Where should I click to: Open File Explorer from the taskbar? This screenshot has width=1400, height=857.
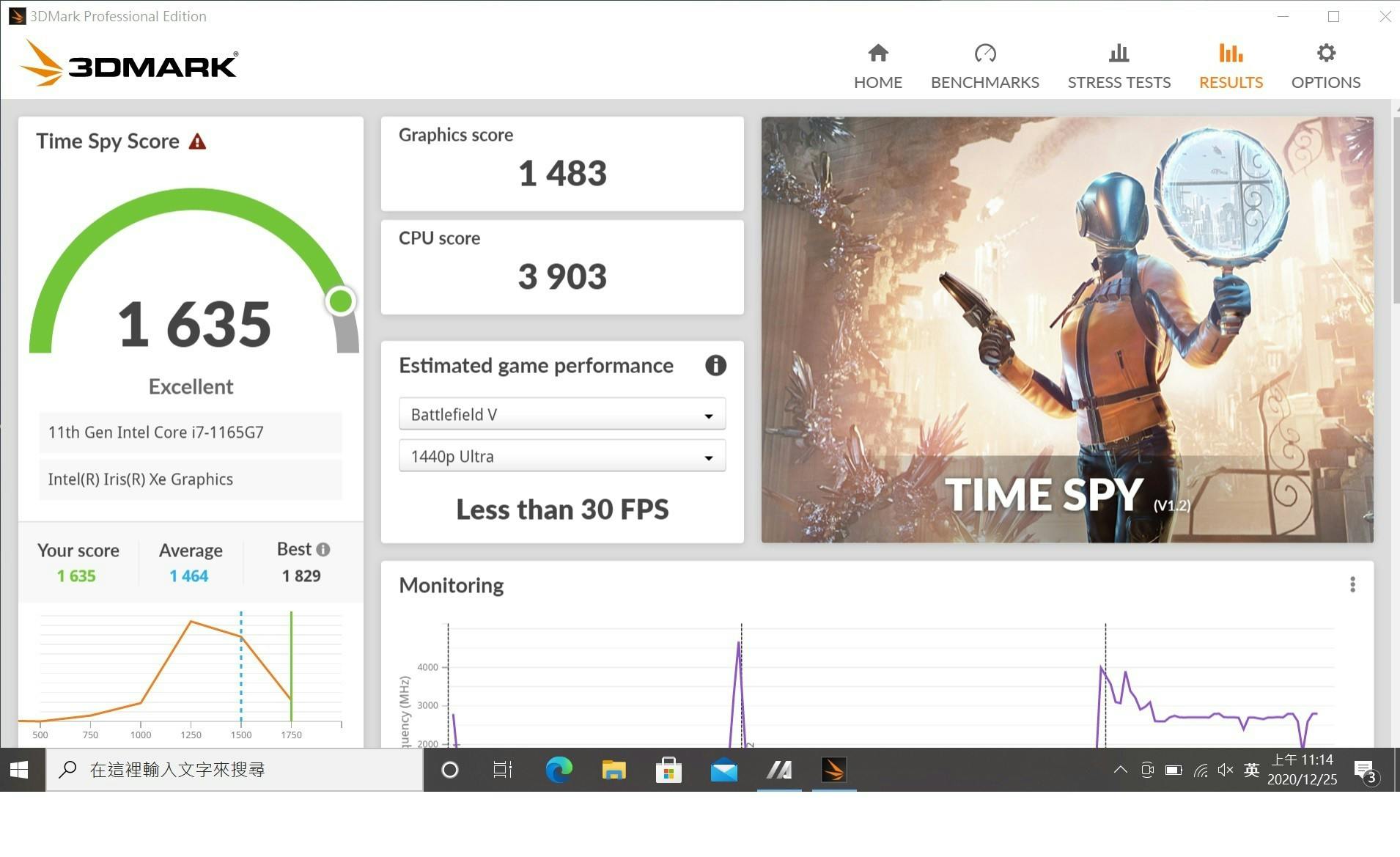(614, 770)
